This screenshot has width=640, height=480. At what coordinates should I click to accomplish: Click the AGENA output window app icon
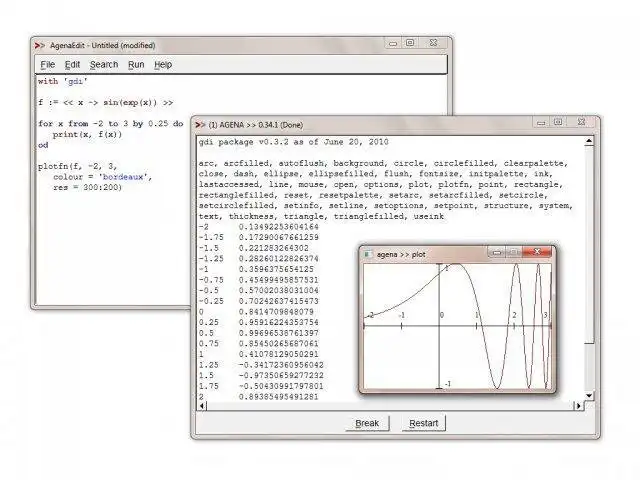point(200,124)
